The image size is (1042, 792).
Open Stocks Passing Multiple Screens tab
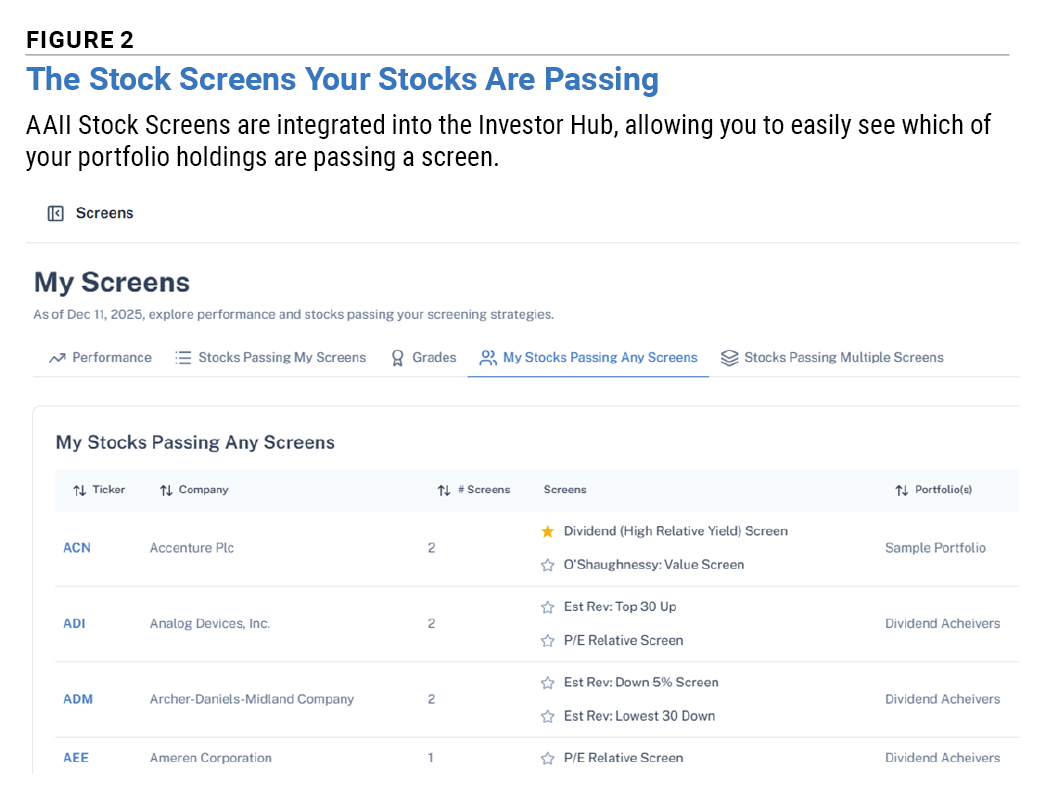click(x=832, y=357)
